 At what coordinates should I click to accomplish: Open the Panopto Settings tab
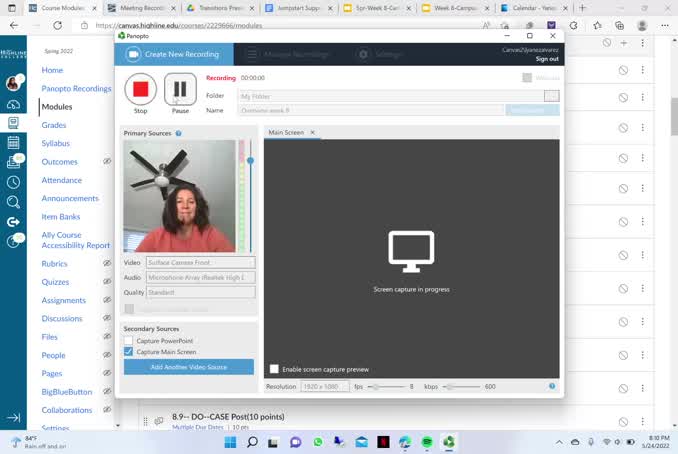[x=381, y=54]
